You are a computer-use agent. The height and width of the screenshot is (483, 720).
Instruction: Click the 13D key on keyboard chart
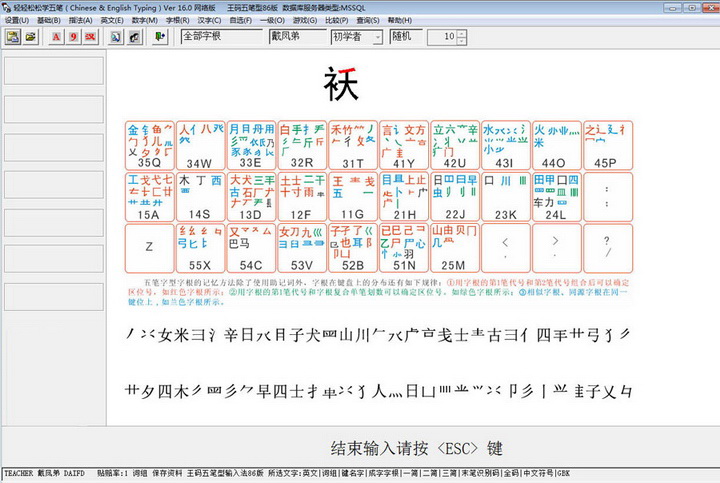[x=251, y=197]
